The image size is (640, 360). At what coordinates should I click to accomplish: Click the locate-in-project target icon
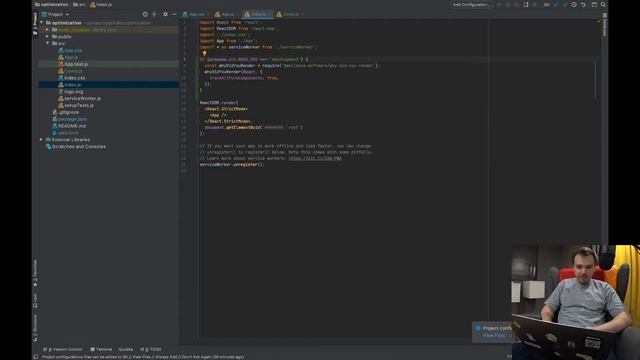click(x=145, y=14)
